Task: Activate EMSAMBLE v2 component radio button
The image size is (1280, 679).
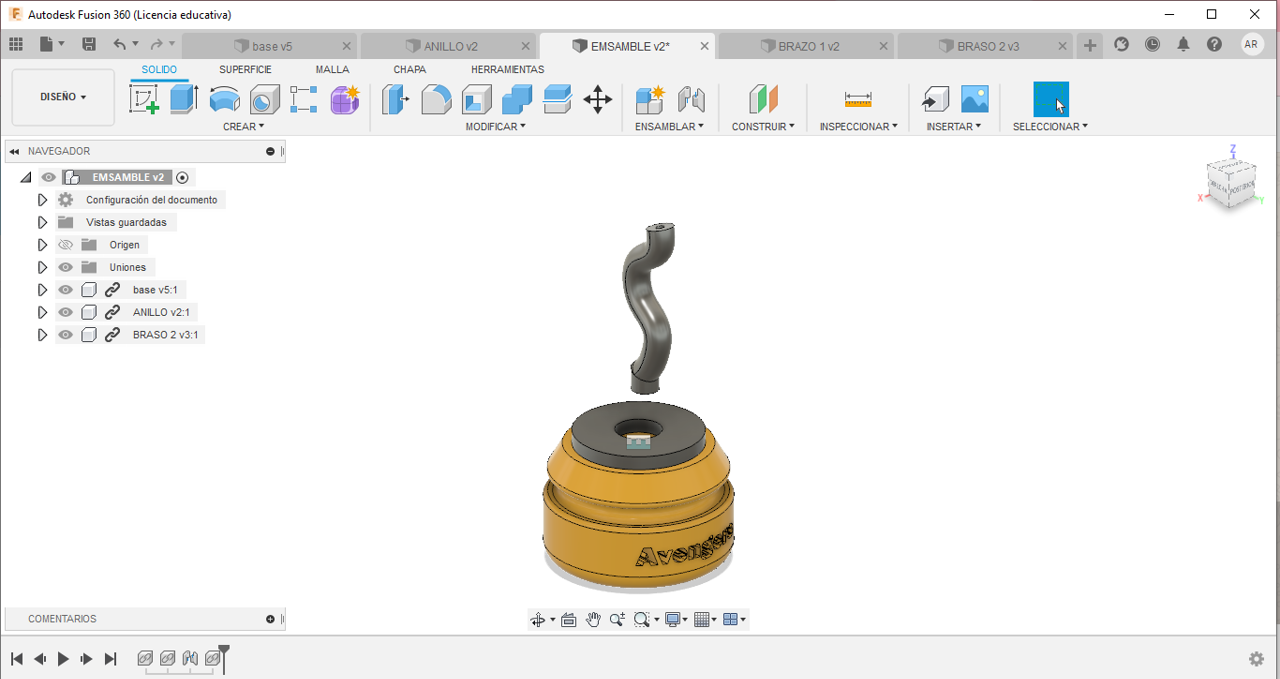Action: 182,177
